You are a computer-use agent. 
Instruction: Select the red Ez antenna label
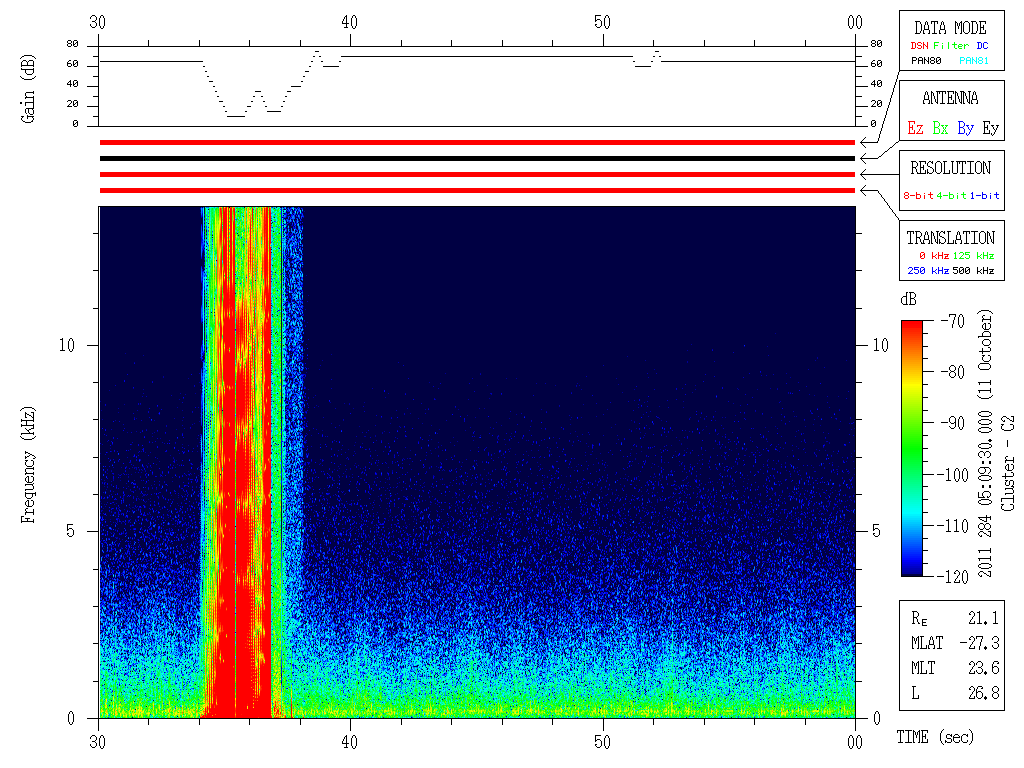(915, 128)
